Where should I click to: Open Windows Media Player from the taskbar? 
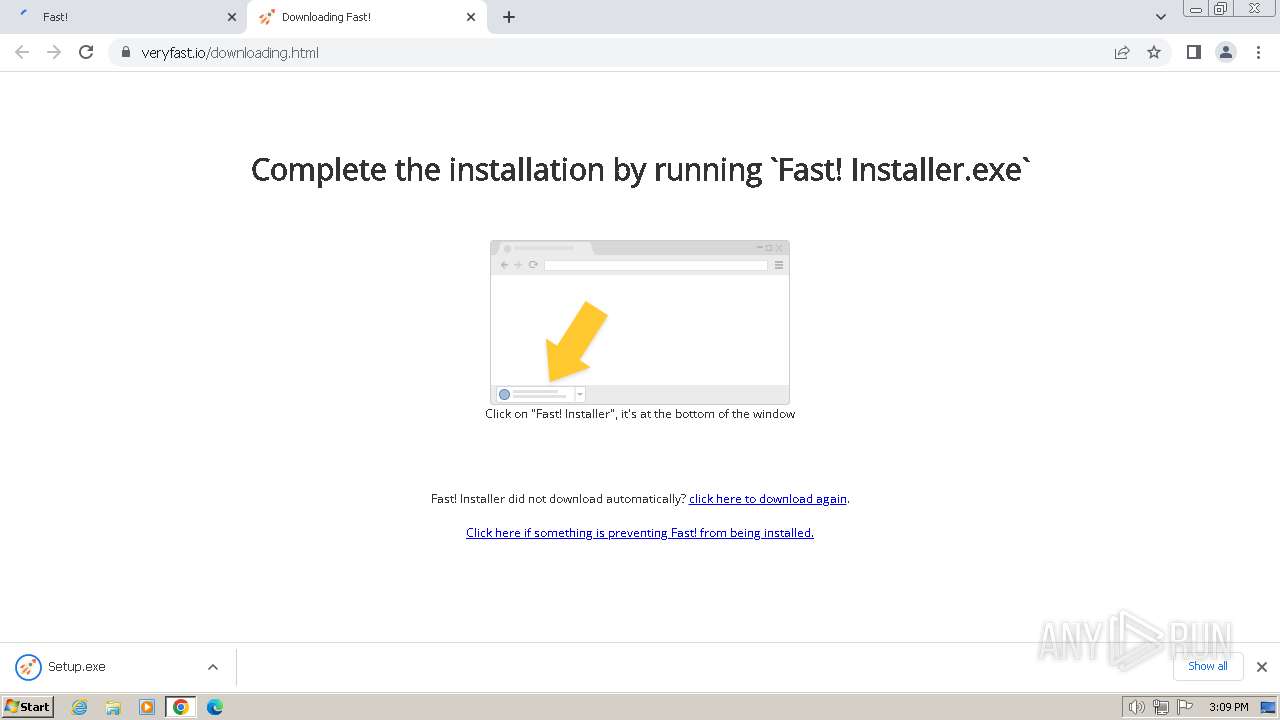[147, 707]
